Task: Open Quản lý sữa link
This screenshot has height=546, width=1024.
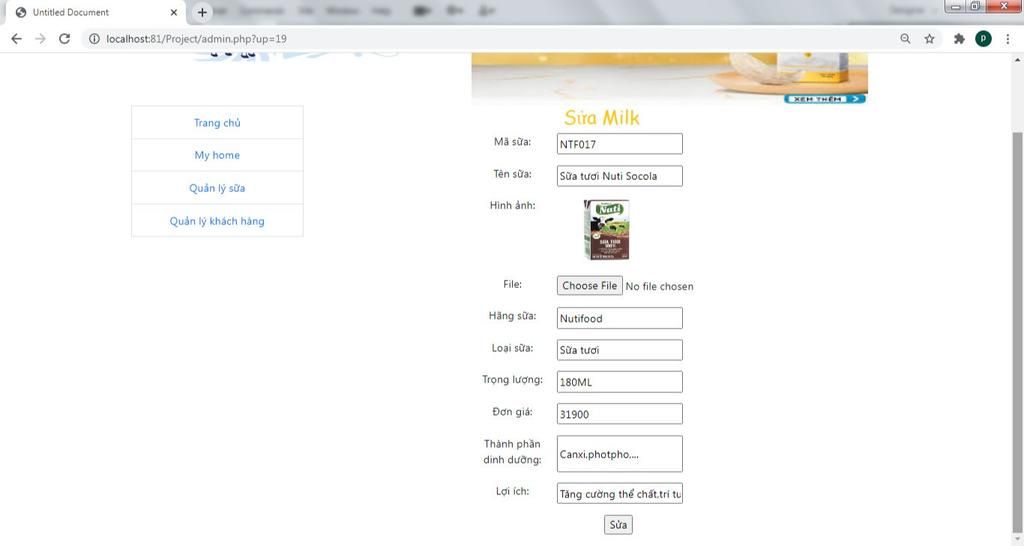Action: point(217,188)
